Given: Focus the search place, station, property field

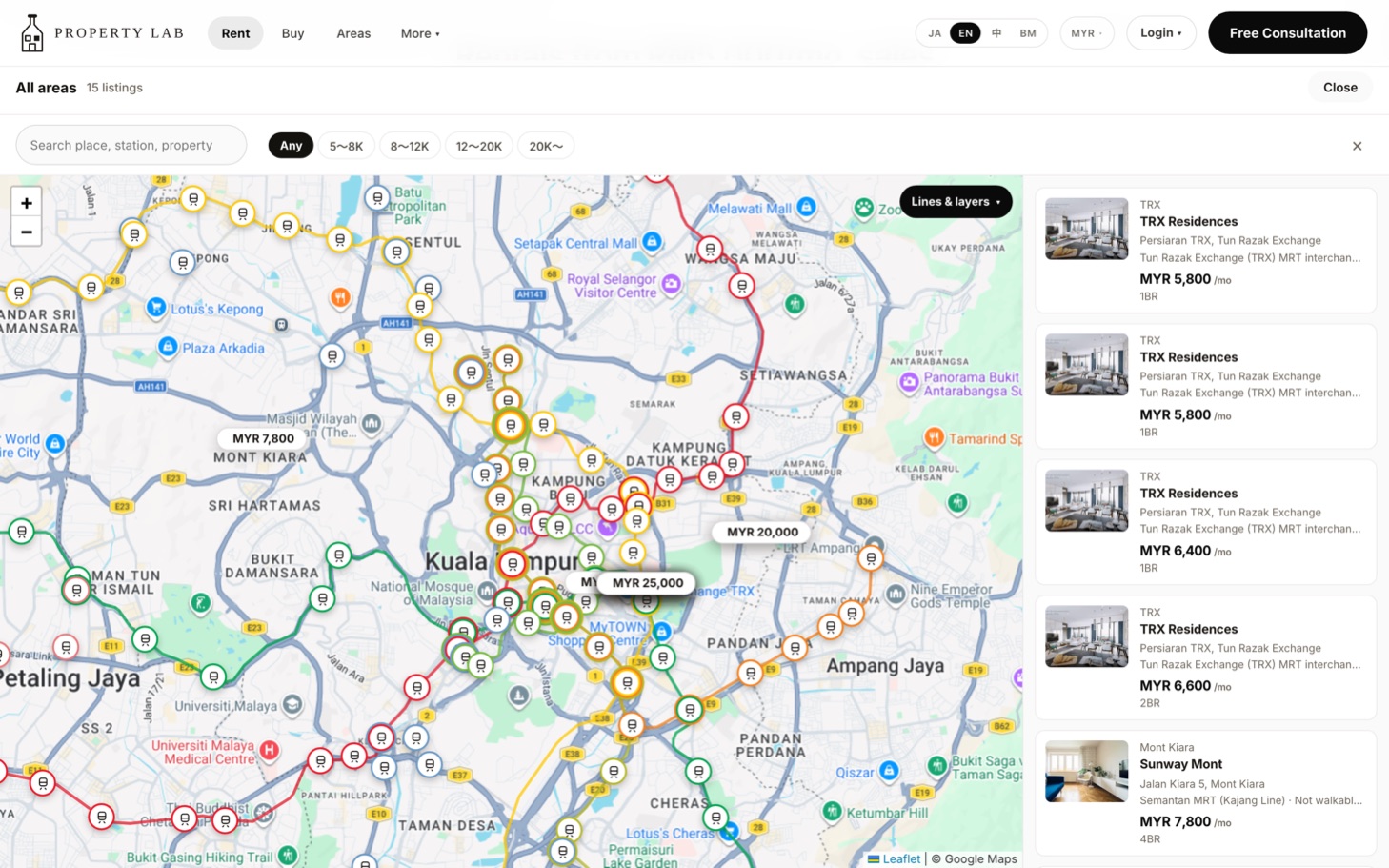Looking at the screenshot, I should tap(131, 146).
